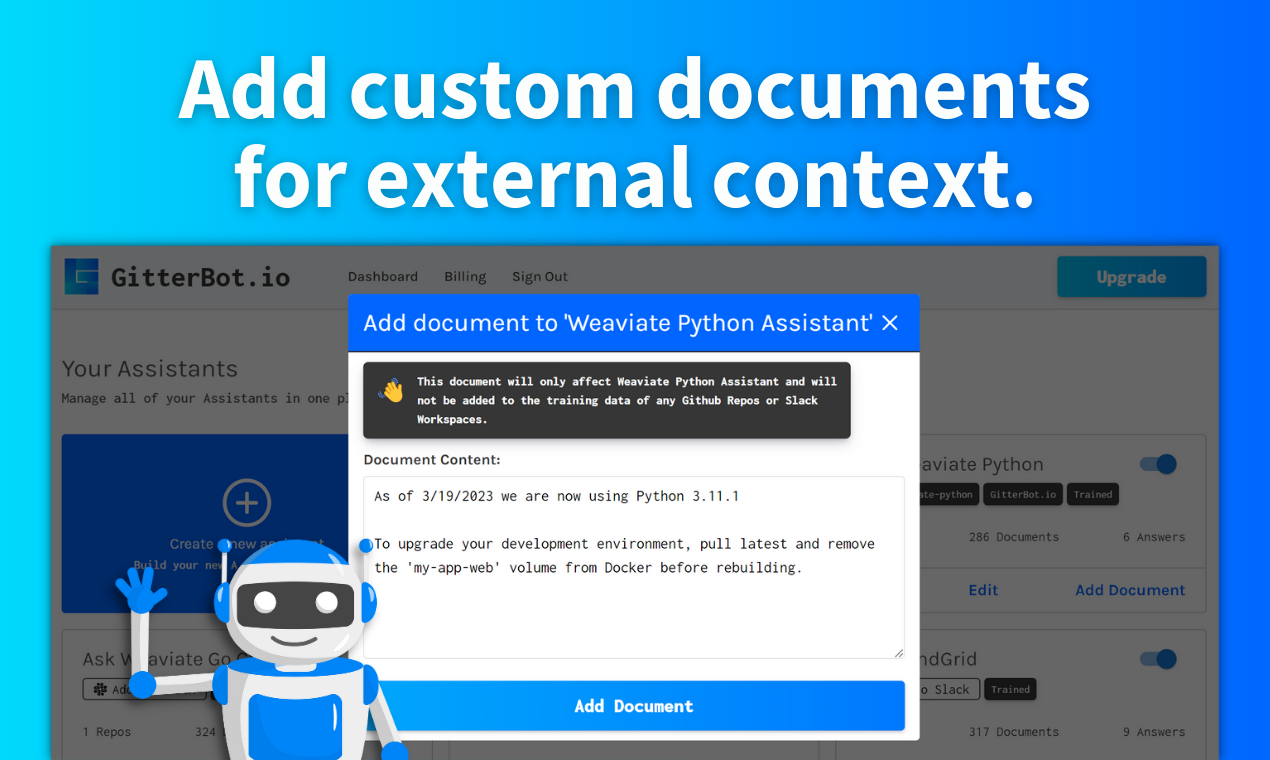
Task: Click '9 Answers' count text
Action: pyautogui.click(x=1154, y=732)
